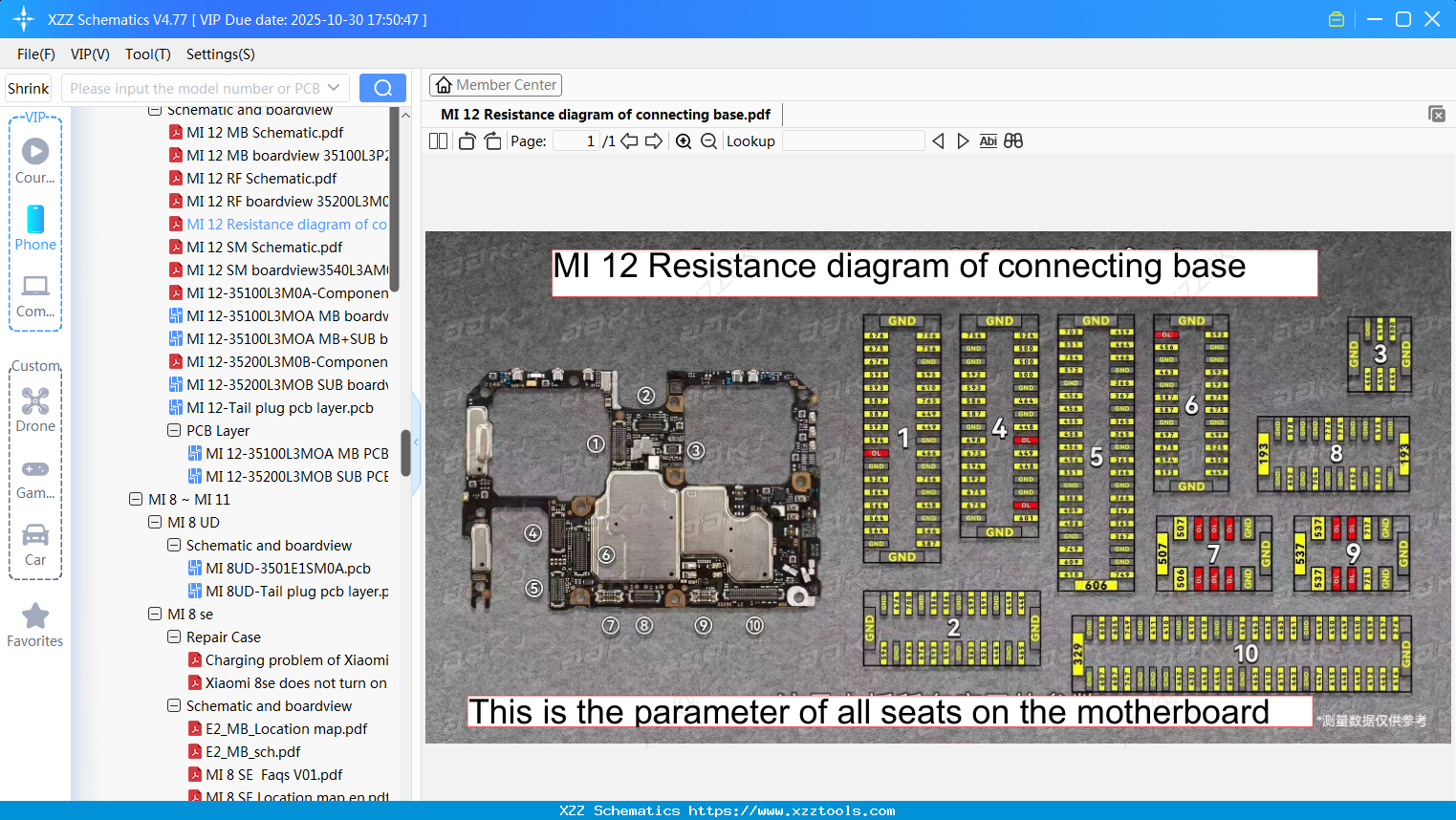Toggle the binoculars search mode
Viewport: 1456px width, 820px height.
(x=1013, y=140)
